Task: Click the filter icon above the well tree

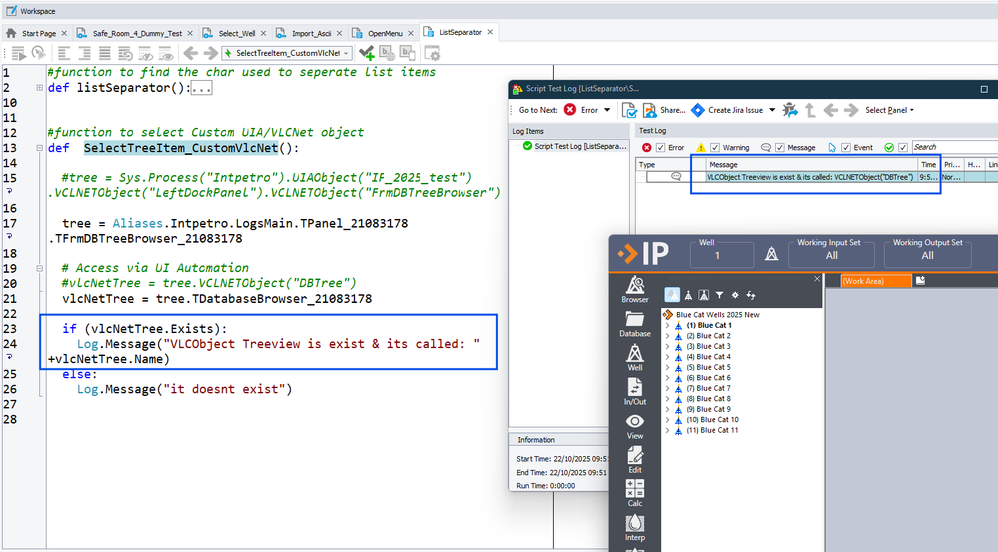Action: (719, 295)
